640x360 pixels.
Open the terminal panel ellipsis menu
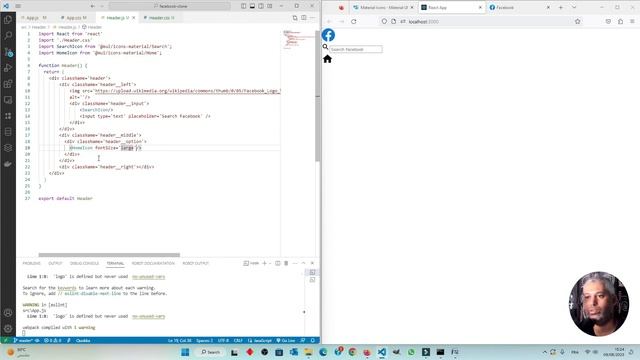295,263
